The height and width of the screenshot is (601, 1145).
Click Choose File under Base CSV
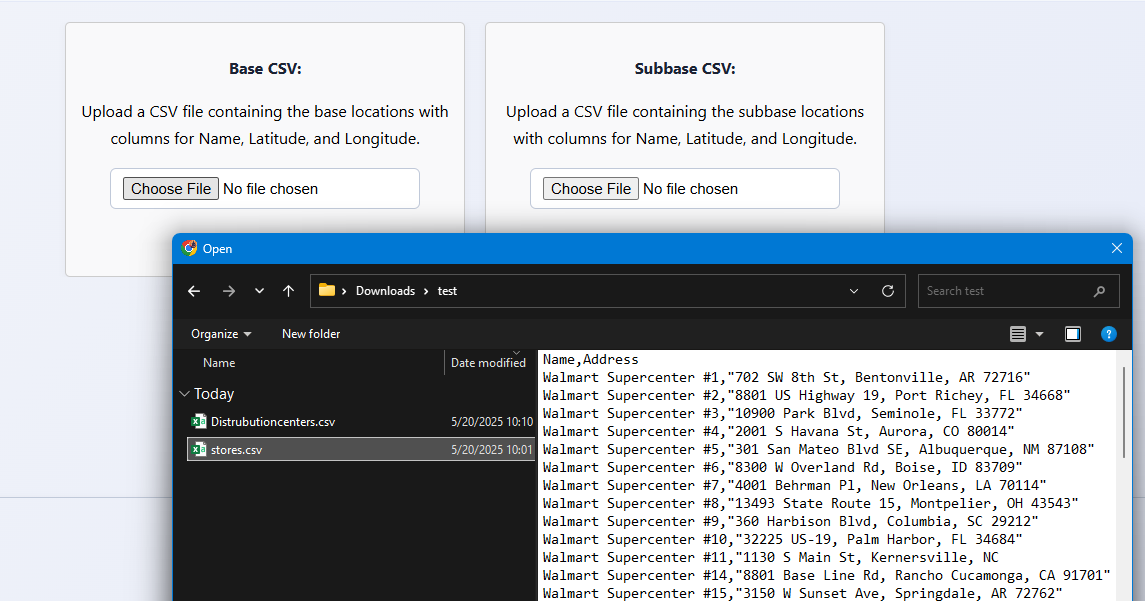[x=171, y=189]
